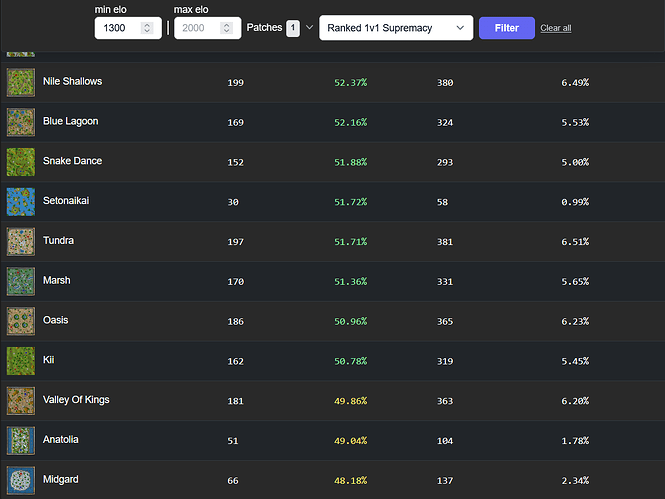Open the Ranked 1v1 Supremacy dropdown
Screen dimensions: 665x499
[x=396, y=28]
